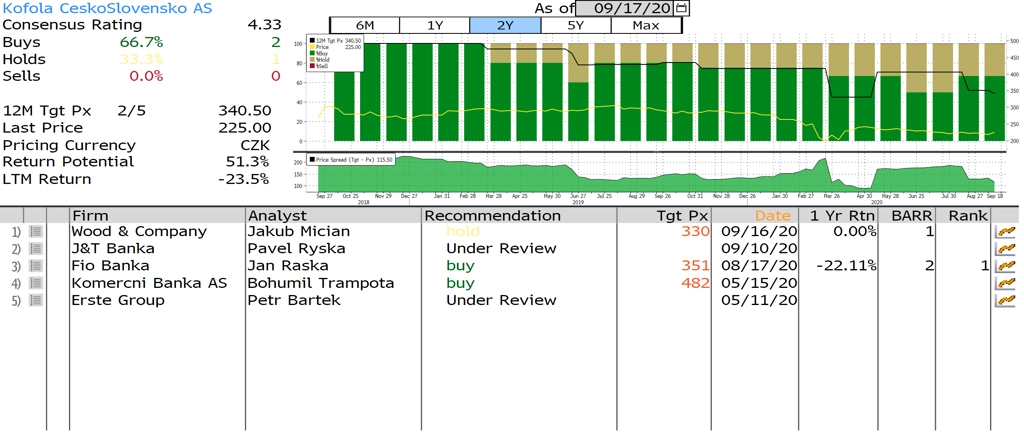1024x434 pixels.
Task: Open the Erste Group row detail icon
Action: 36,300
